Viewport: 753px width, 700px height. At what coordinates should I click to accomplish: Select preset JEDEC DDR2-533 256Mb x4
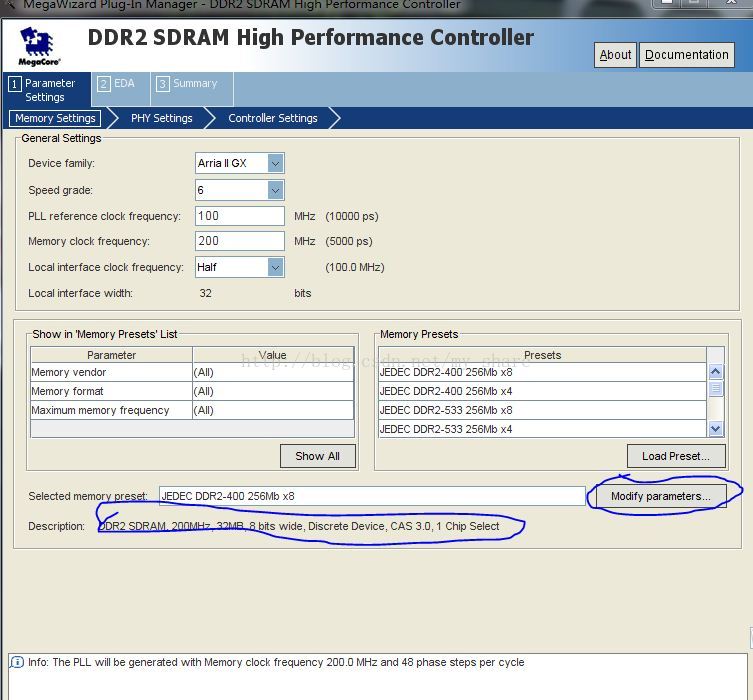point(542,429)
